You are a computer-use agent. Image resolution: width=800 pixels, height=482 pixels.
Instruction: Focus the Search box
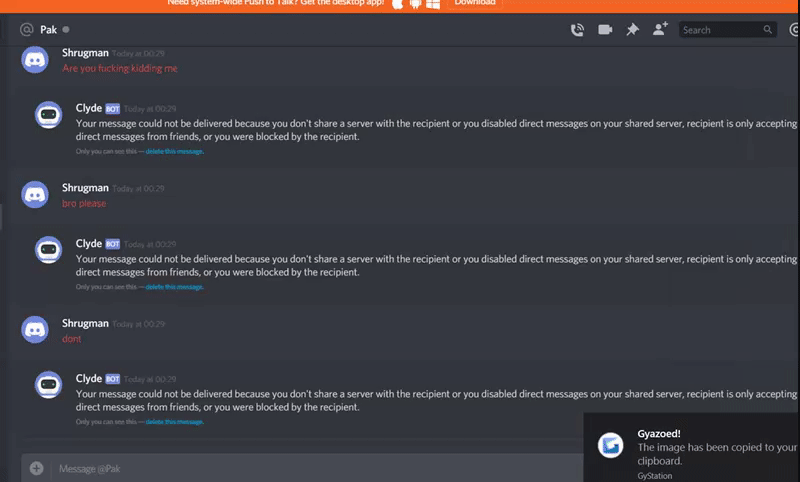click(728, 30)
